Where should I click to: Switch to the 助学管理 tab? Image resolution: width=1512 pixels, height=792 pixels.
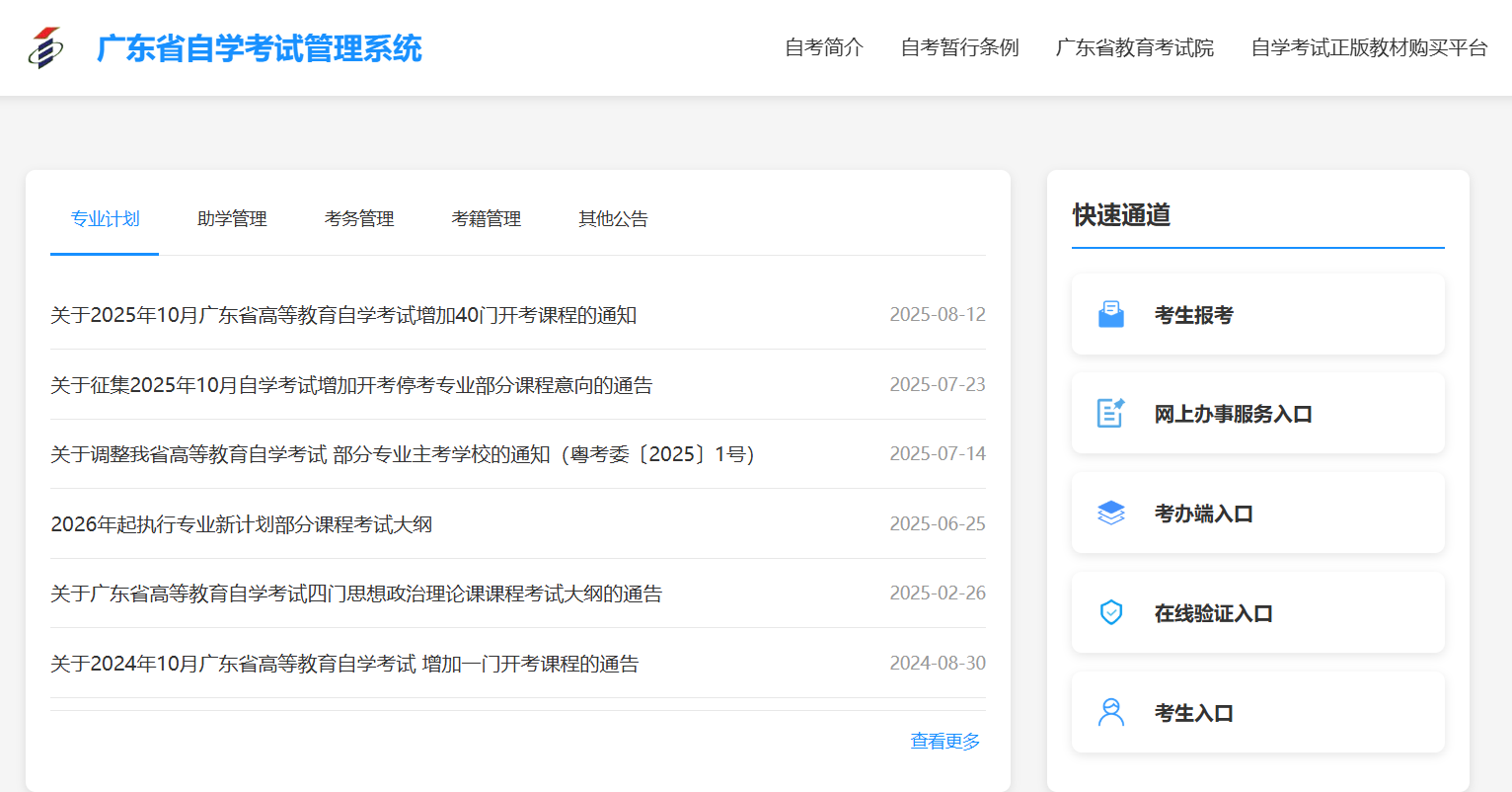pyautogui.click(x=232, y=219)
